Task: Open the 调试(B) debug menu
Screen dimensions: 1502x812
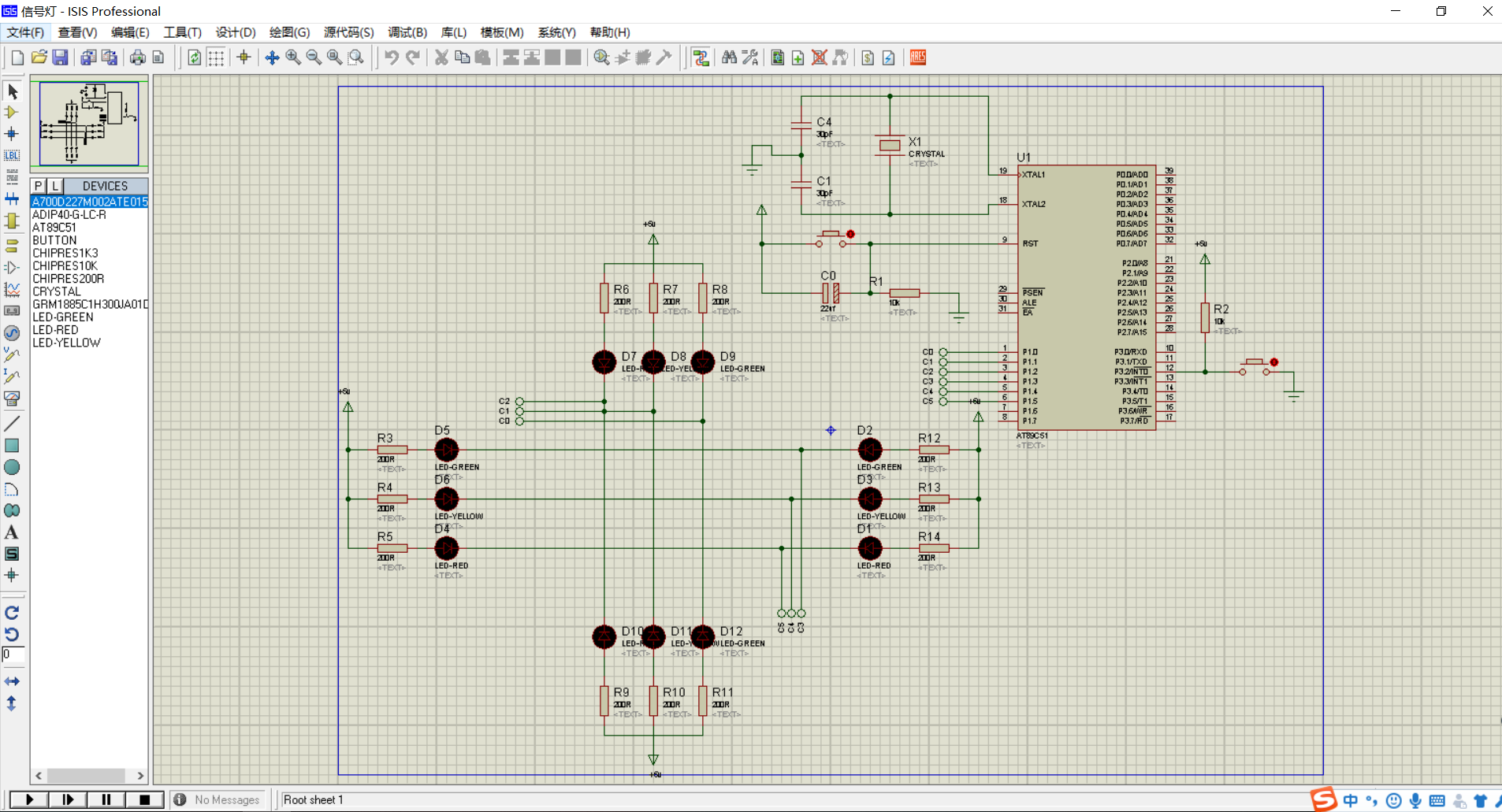Action: point(407,32)
